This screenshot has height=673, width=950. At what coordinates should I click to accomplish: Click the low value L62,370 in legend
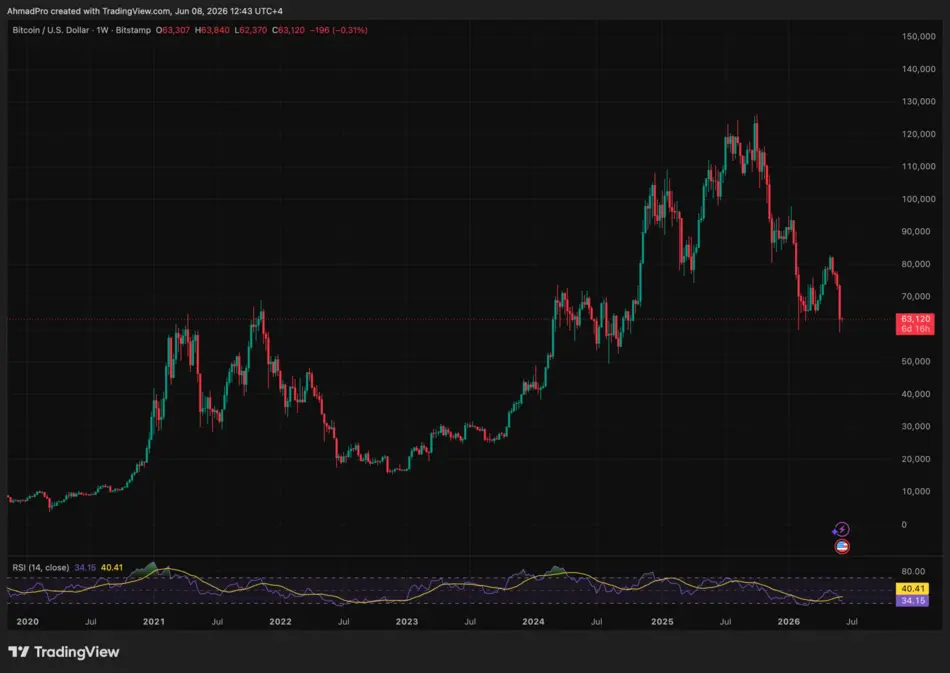[x=251, y=30]
